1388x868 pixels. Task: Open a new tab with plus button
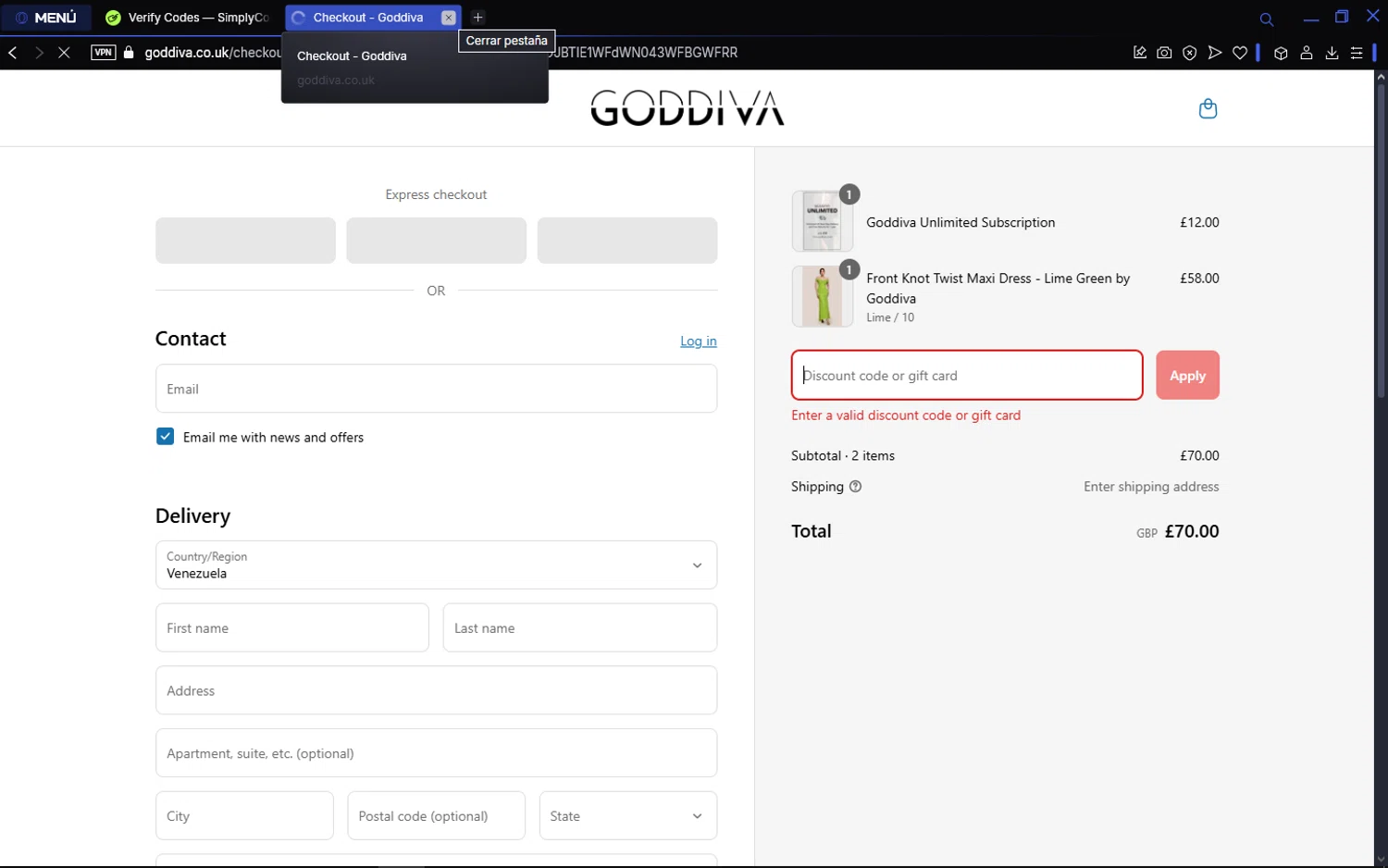tap(478, 18)
